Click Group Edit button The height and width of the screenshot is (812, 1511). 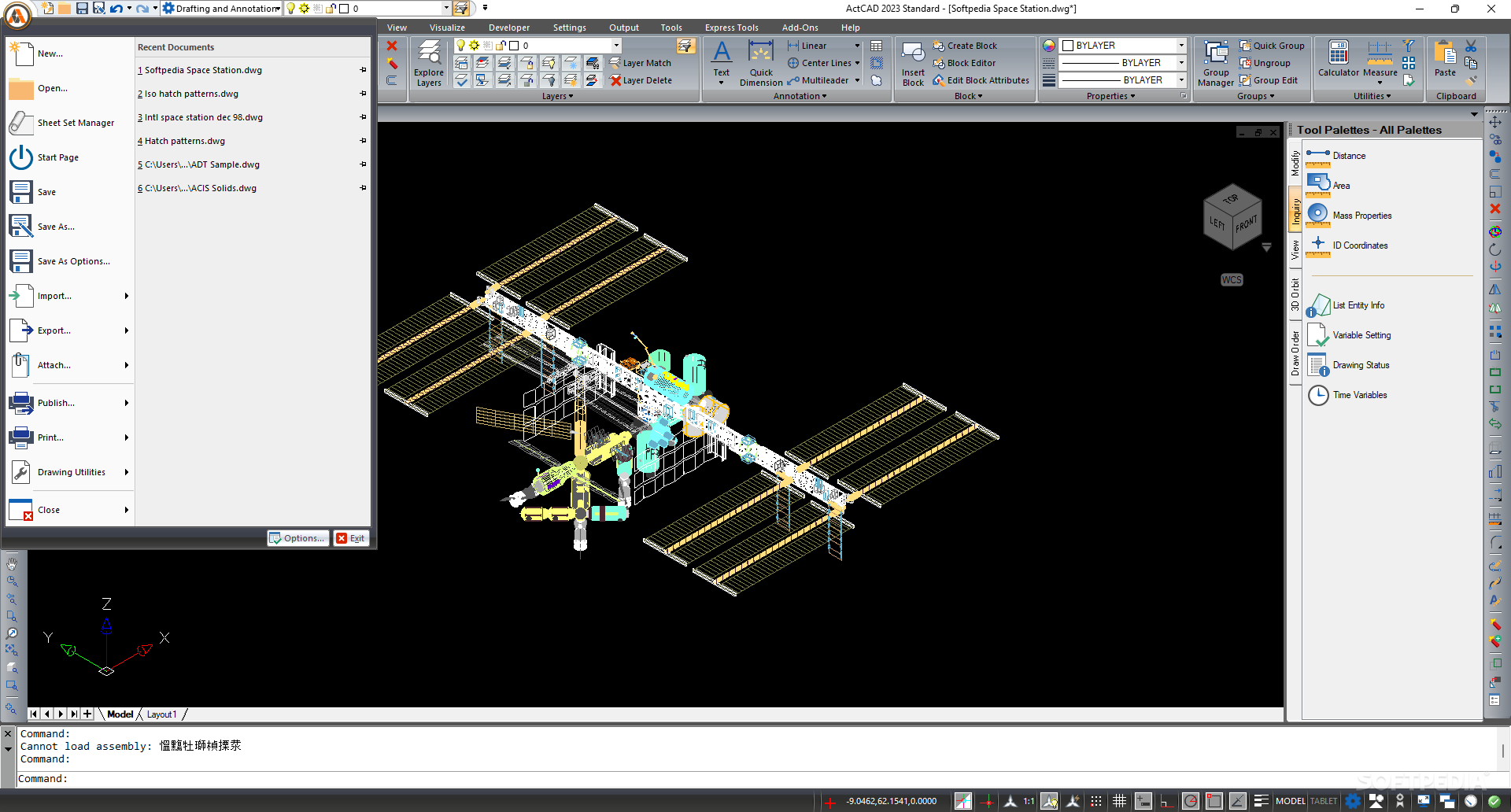point(1269,80)
